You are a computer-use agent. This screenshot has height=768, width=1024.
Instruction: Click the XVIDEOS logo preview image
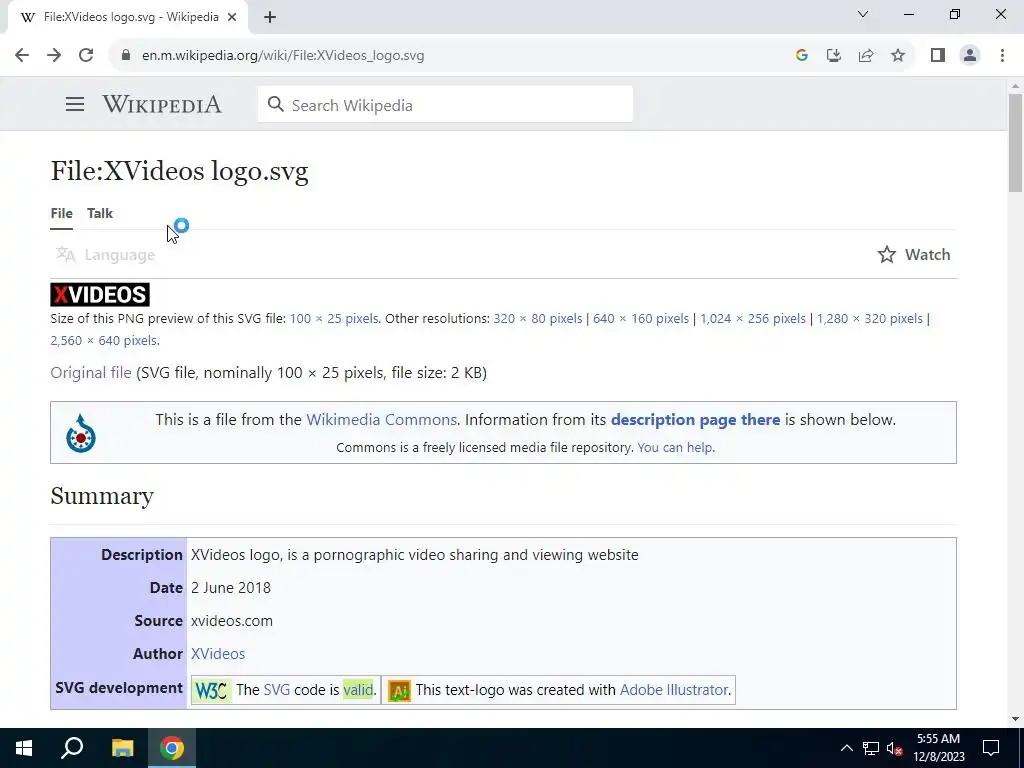100,295
